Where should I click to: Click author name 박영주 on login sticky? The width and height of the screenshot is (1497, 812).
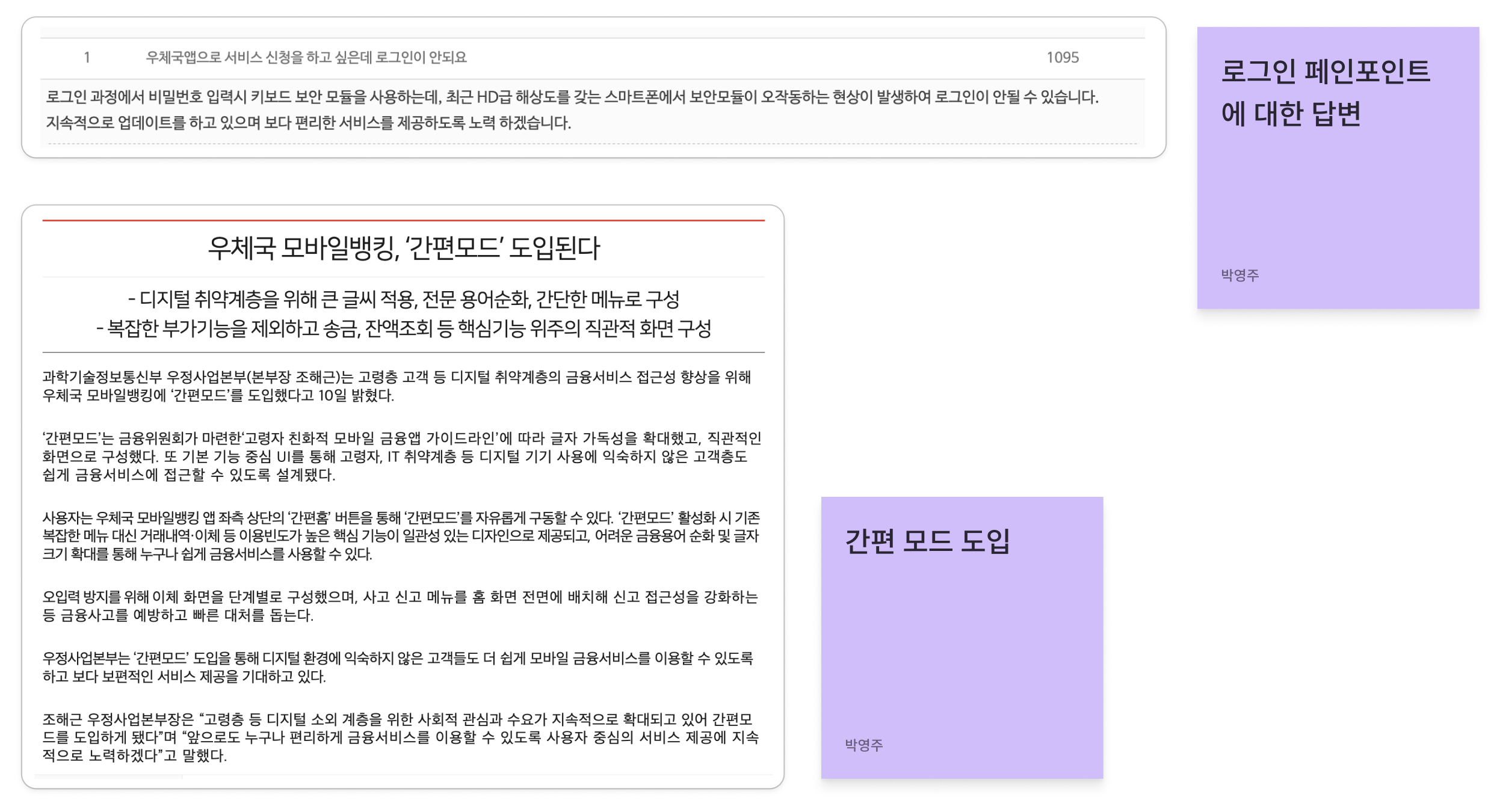coord(1239,275)
